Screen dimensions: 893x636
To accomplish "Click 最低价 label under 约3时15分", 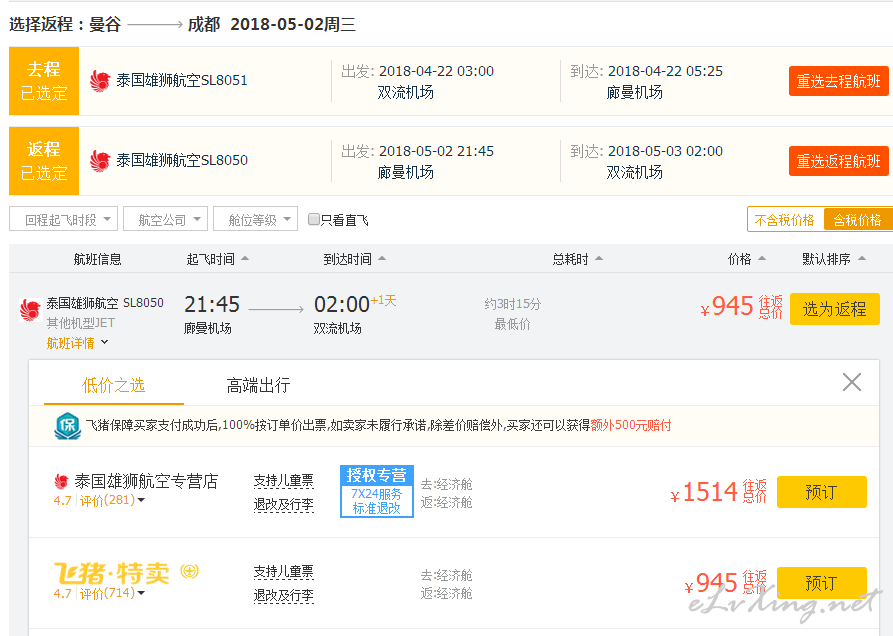I will pos(512,324).
